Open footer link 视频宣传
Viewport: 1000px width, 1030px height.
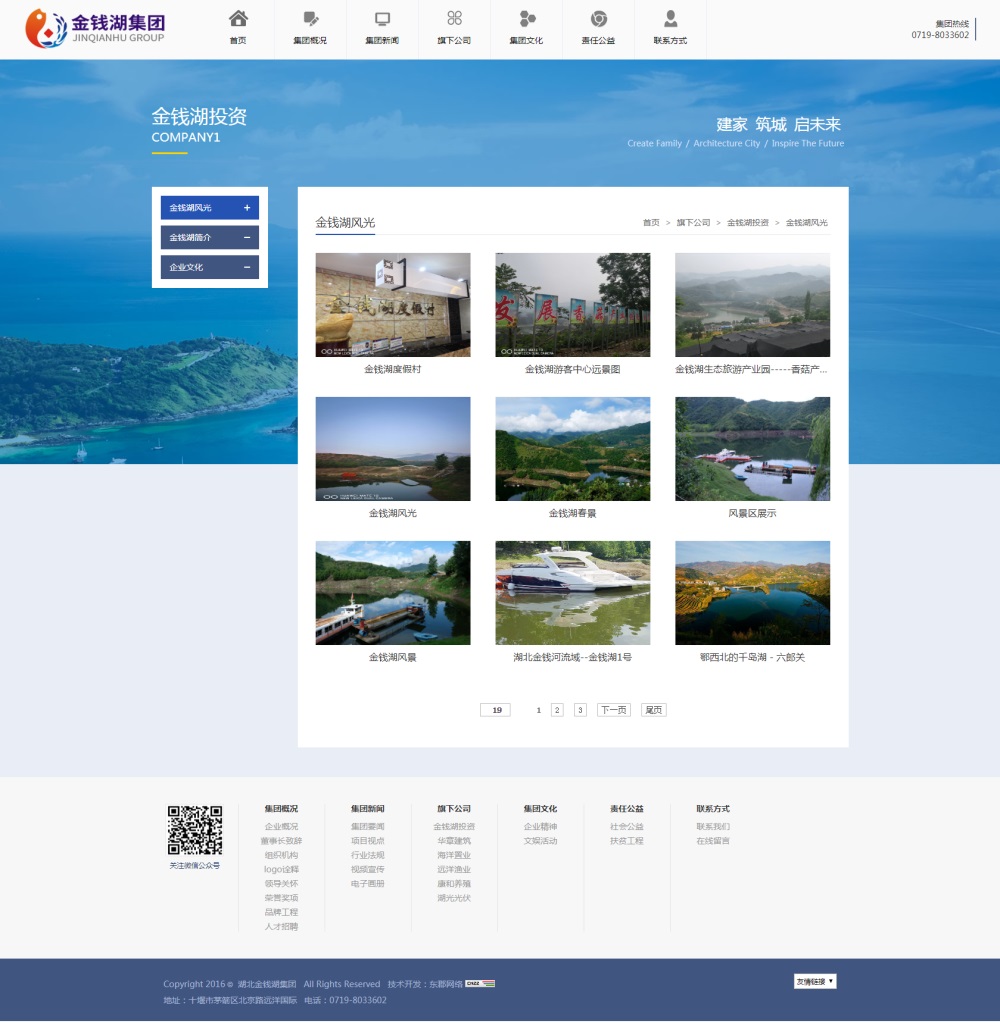(367, 869)
